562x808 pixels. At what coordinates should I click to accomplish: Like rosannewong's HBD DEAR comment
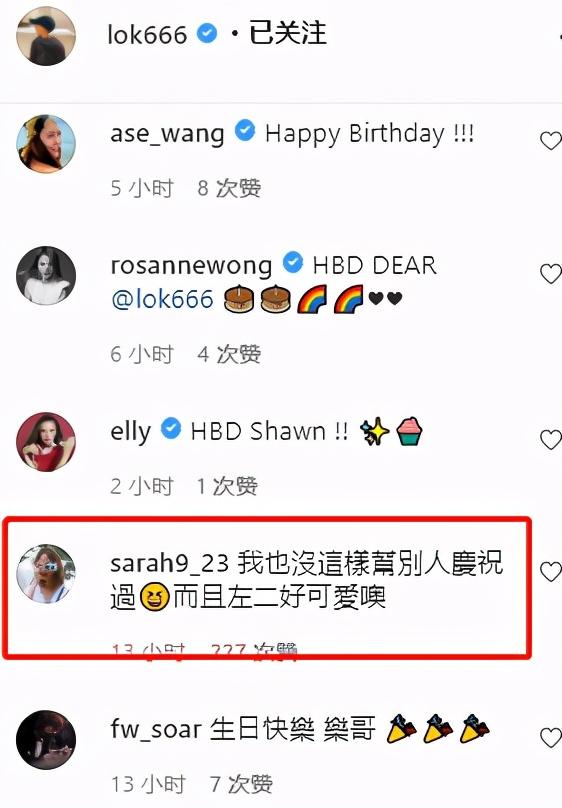[x=551, y=274]
